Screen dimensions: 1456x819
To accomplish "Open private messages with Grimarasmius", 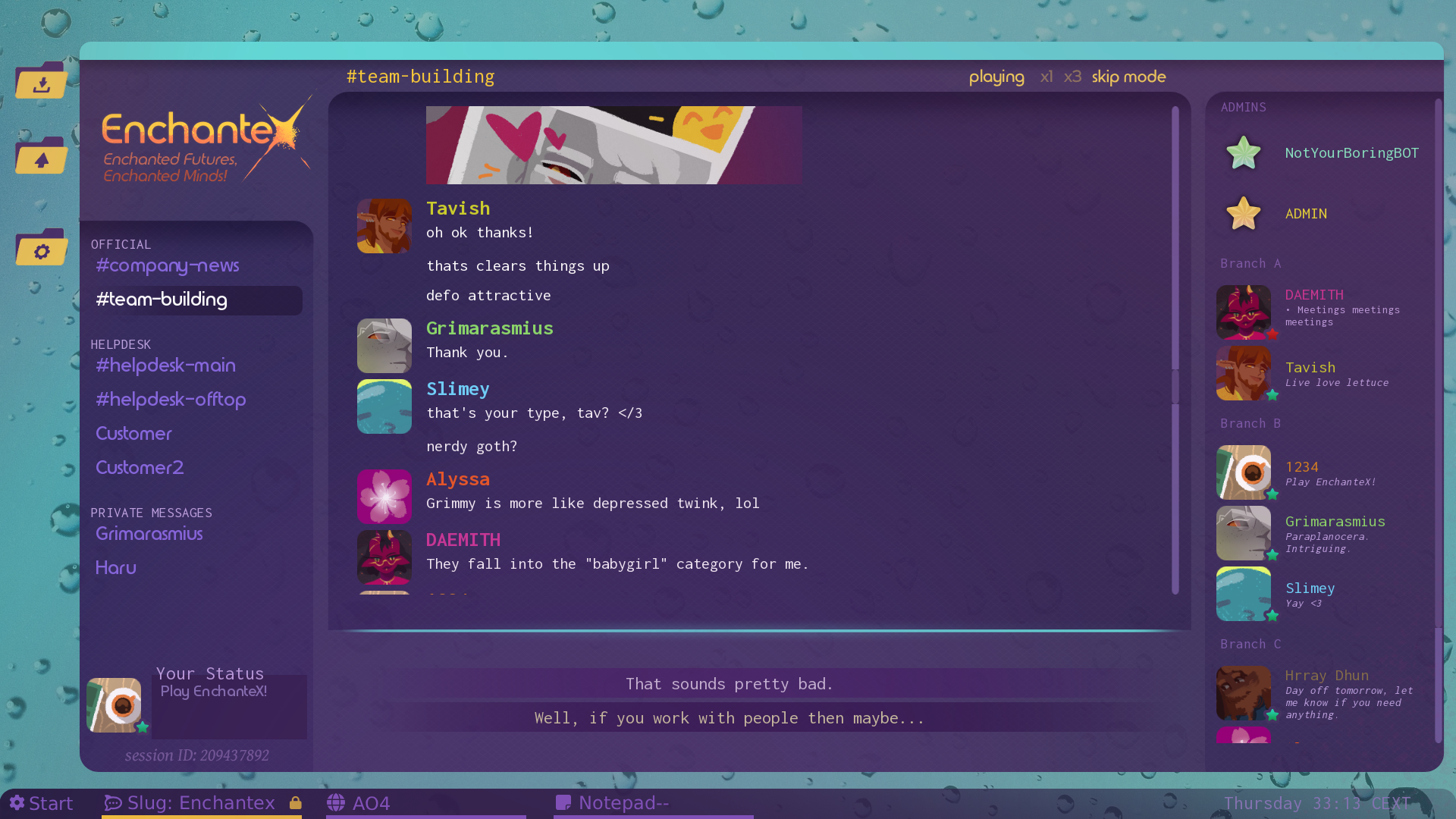I will 149,534.
